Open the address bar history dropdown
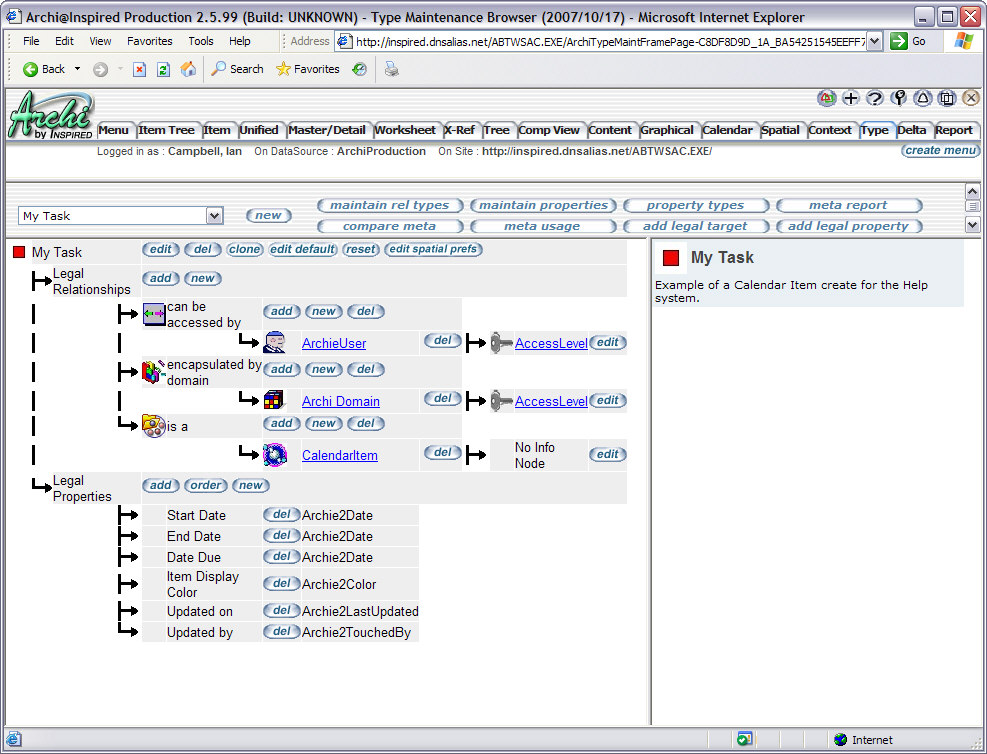Image resolution: width=987 pixels, height=754 pixels. (x=876, y=41)
